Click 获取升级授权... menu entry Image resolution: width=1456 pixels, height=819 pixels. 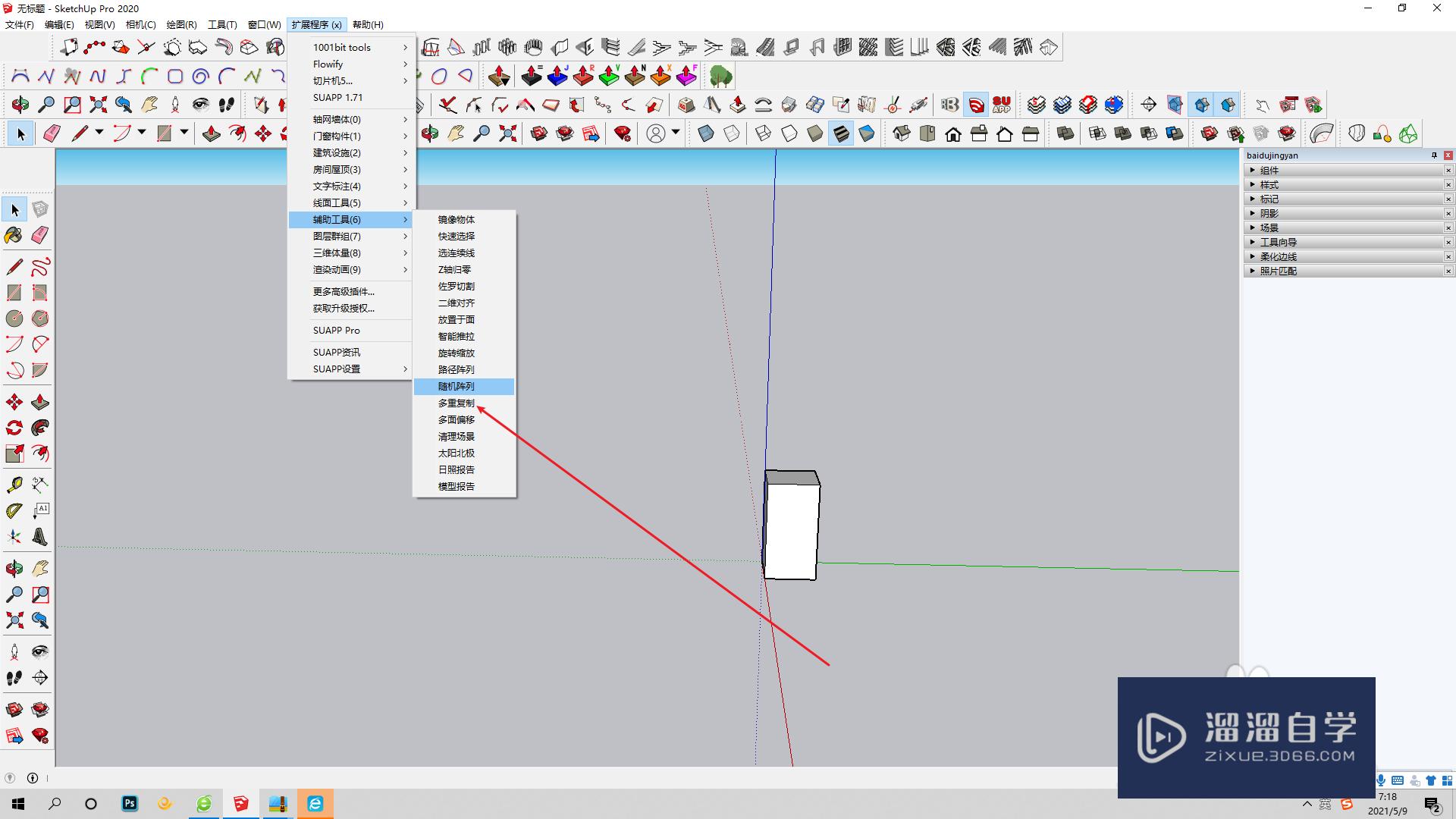tap(350, 309)
